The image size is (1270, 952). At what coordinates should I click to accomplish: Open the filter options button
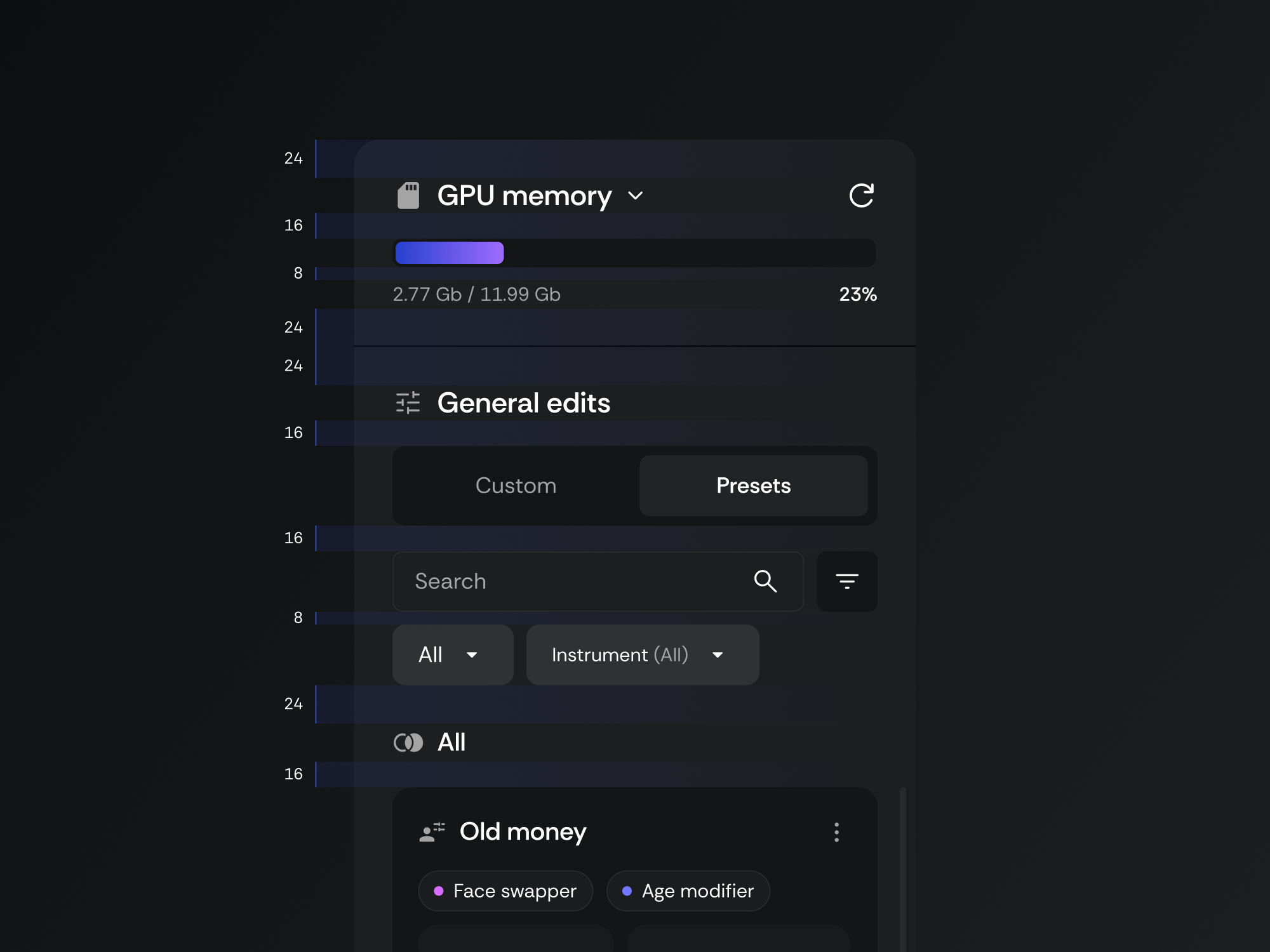tap(846, 581)
